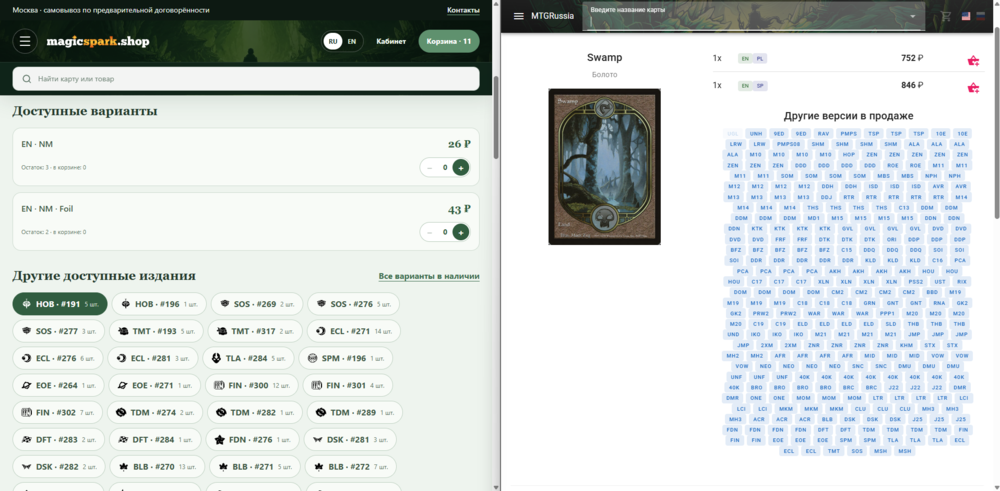The width and height of the screenshot is (1000, 491).
Task: Select the TLA · #284 edition chip
Action: coord(249,358)
